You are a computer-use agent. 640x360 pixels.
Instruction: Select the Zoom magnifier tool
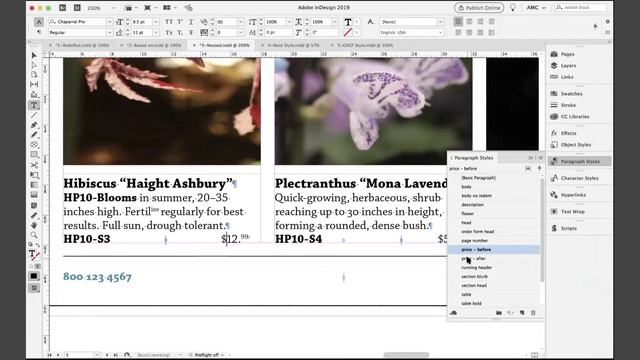tap(34, 235)
